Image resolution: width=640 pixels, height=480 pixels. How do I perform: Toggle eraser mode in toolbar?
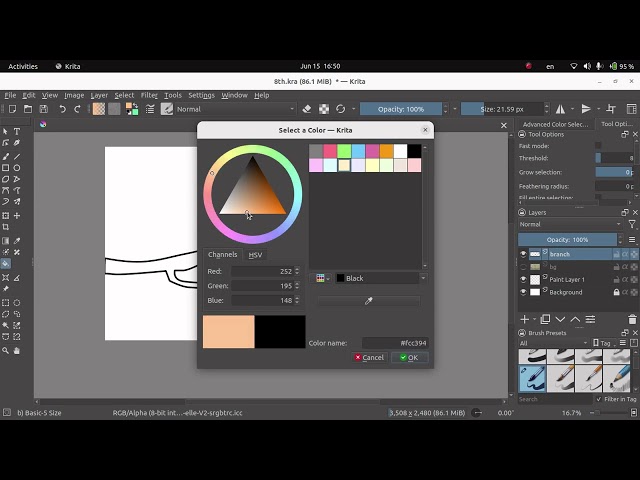coord(307,109)
